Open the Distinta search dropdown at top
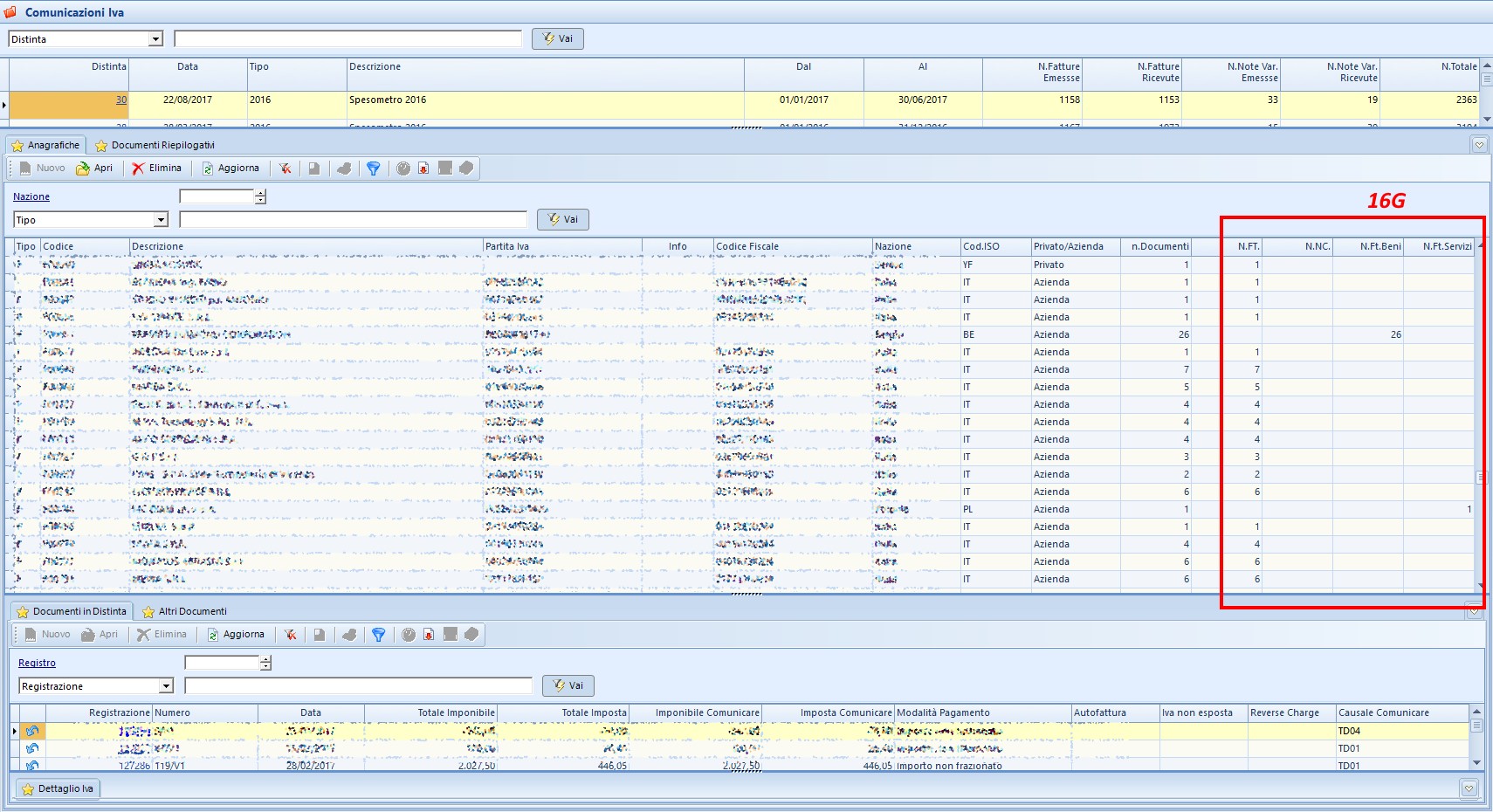 (155, 39)
